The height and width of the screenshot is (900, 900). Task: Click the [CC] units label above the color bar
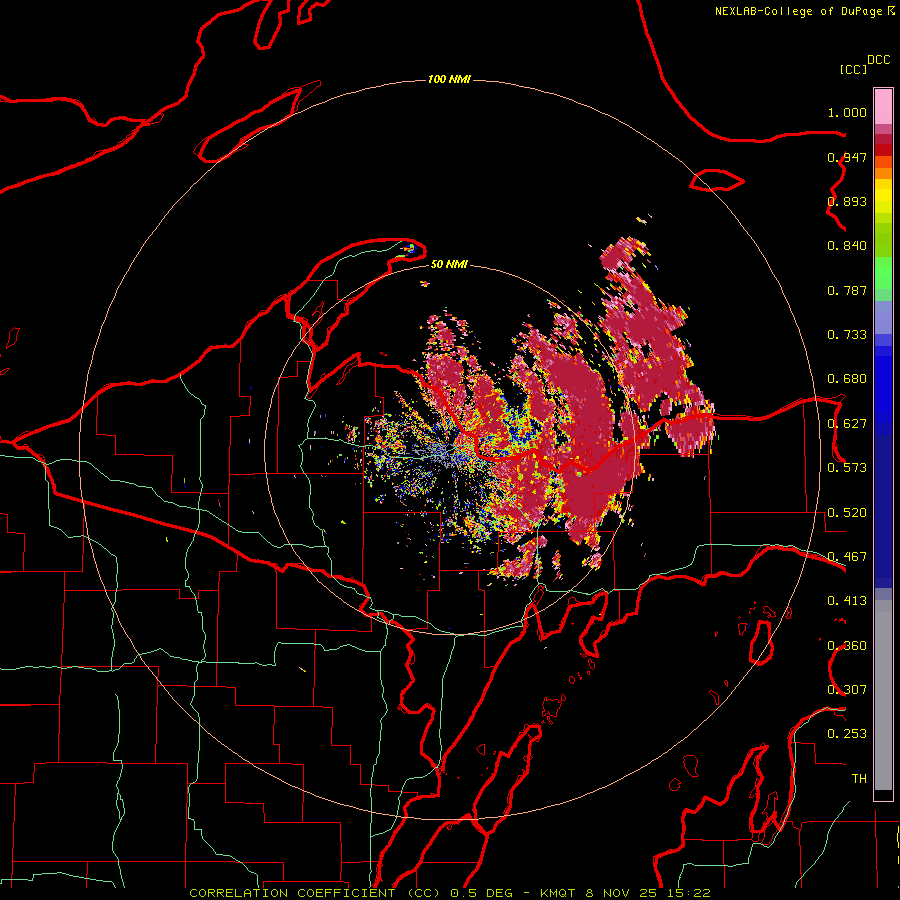click(853, 69)
